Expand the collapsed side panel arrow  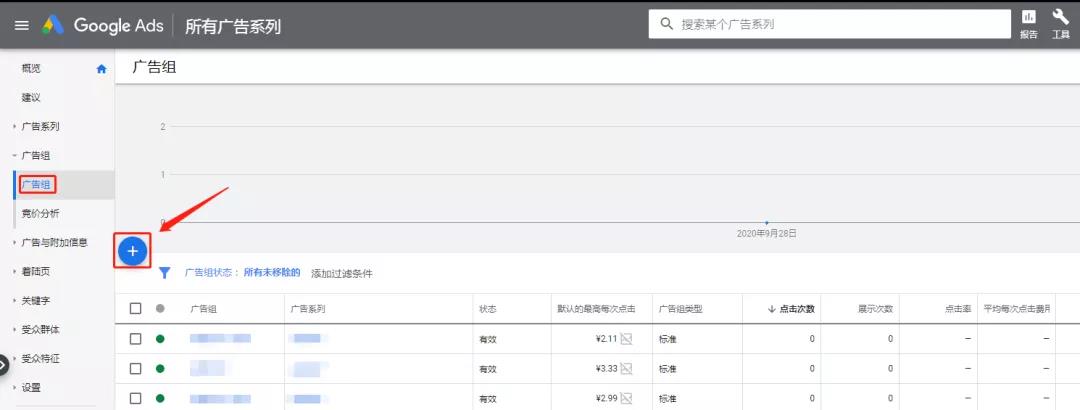pyautogui.click(x=3, y=364)
